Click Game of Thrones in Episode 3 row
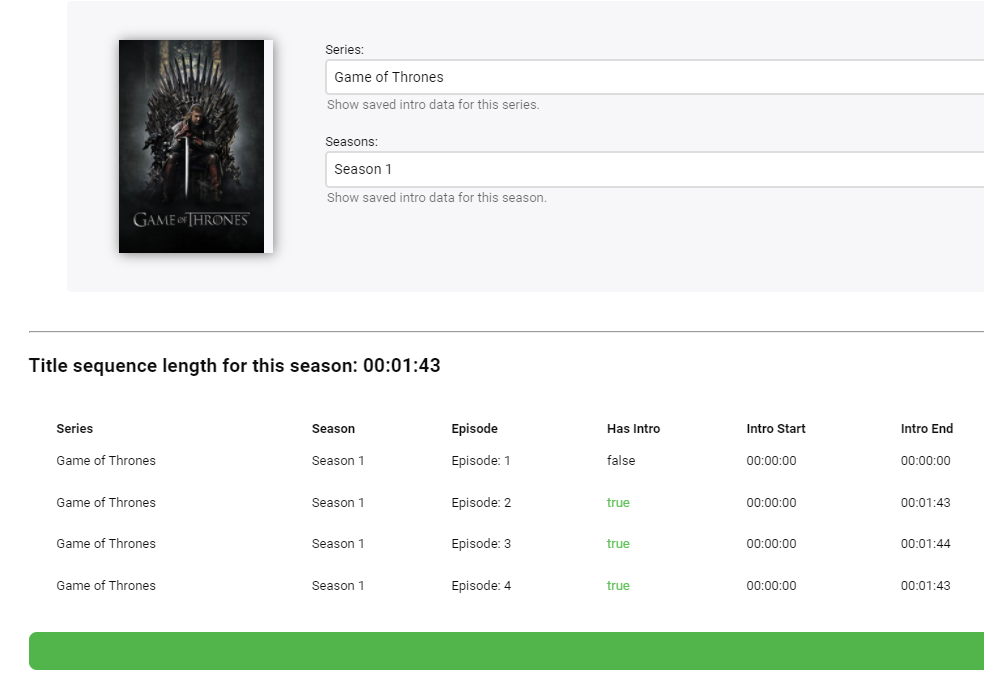The width and height of the screenshot is (984, 684). (106, 543)
